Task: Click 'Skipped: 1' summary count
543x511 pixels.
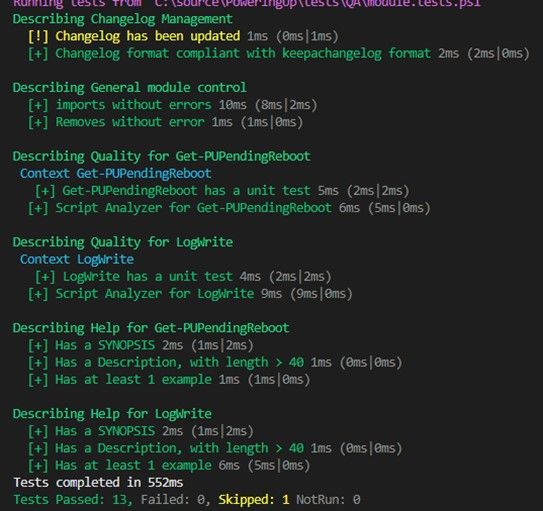Action: point(254,500)
